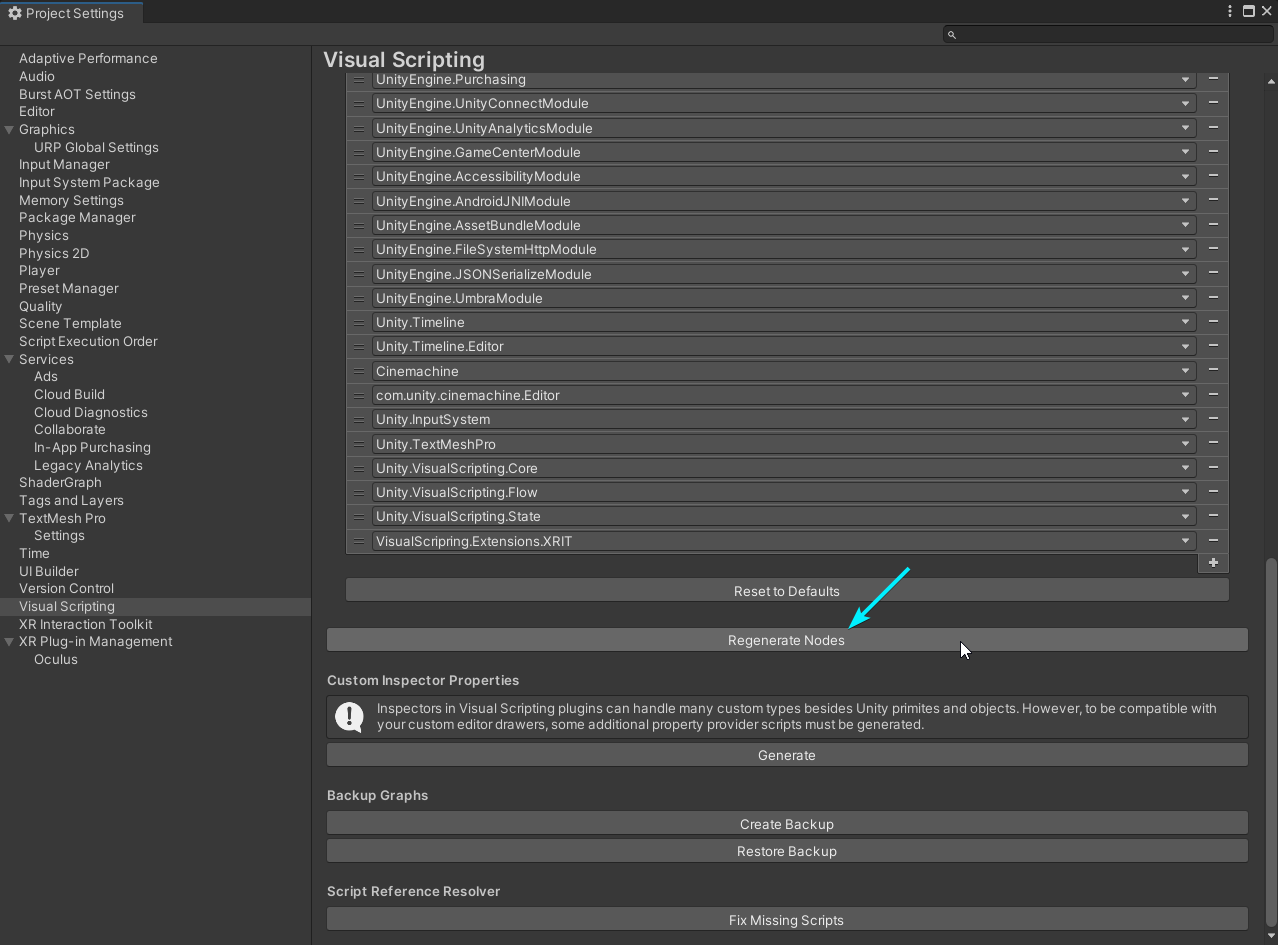Viewport: 1278px width, 945px height.
Task: Remove Cinemachine row using its minus icon
Action: pyautogui.click(x=1213, y=370)
